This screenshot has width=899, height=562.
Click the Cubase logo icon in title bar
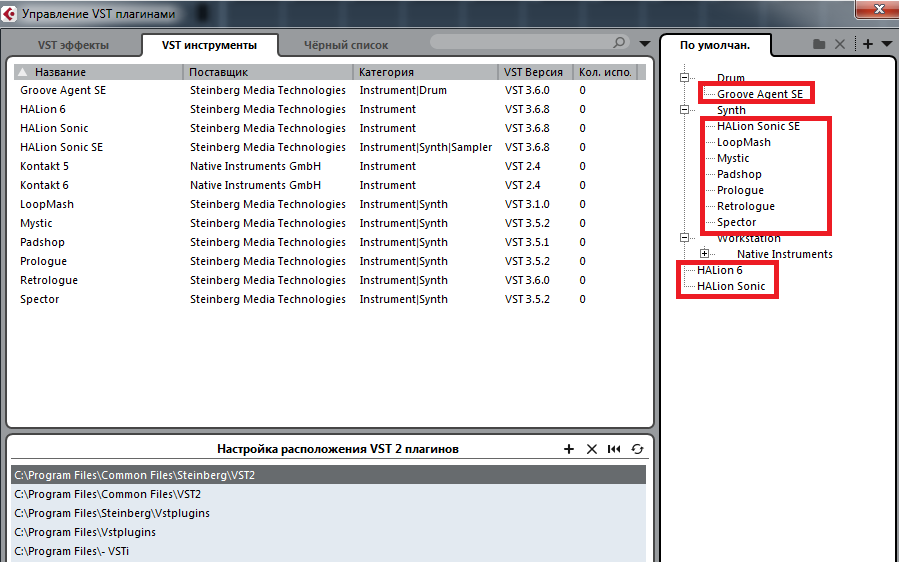9,13
